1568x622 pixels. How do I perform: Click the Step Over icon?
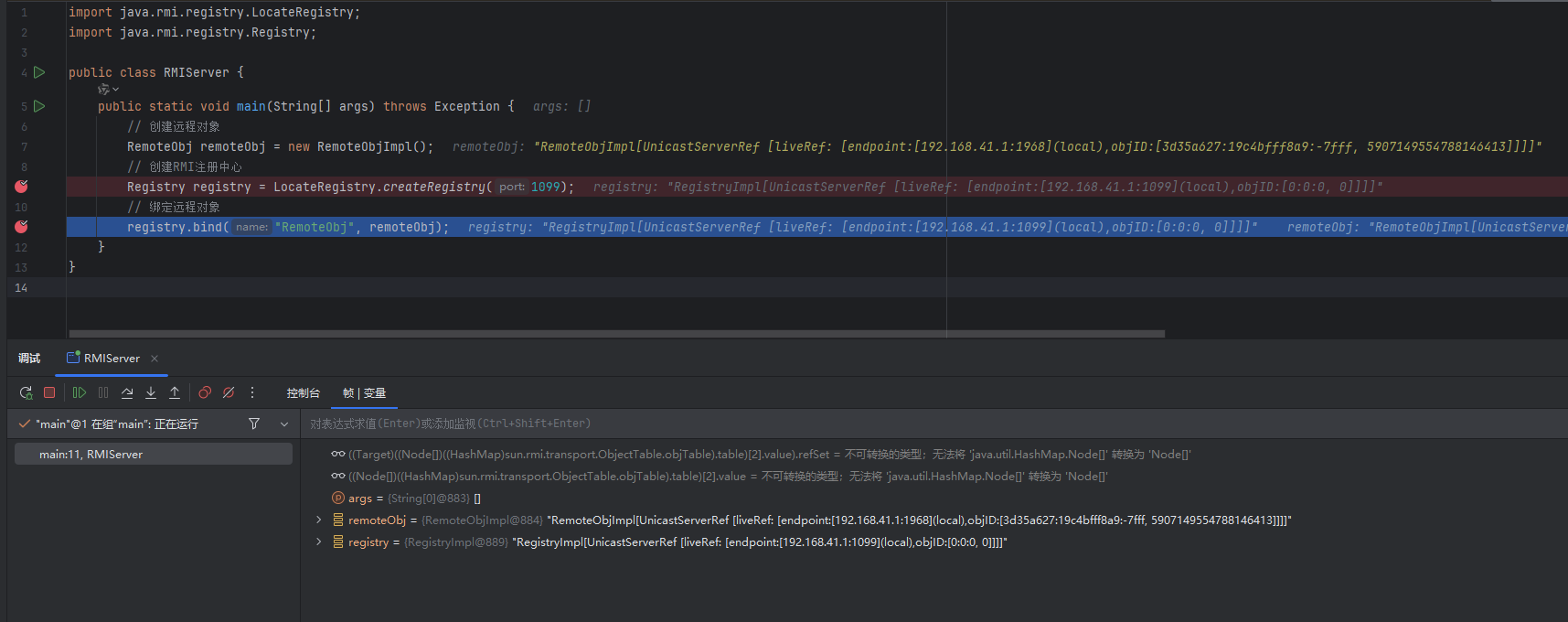tap(127, 392)
